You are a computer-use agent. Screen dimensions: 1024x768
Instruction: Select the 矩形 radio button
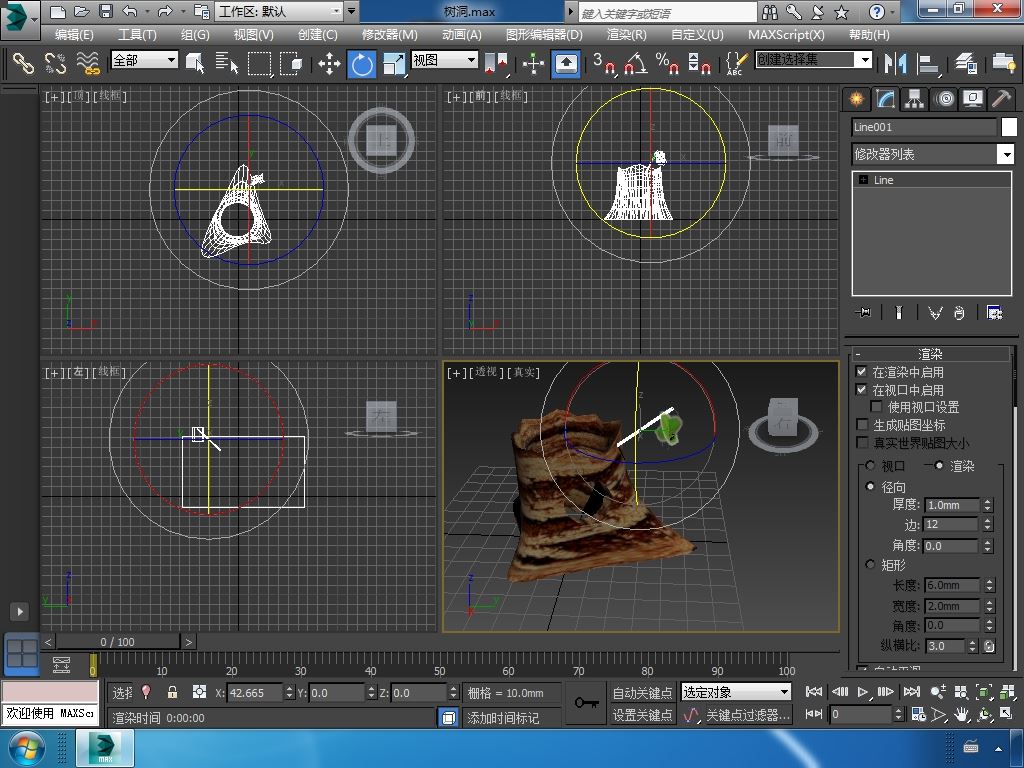(870, 565)
